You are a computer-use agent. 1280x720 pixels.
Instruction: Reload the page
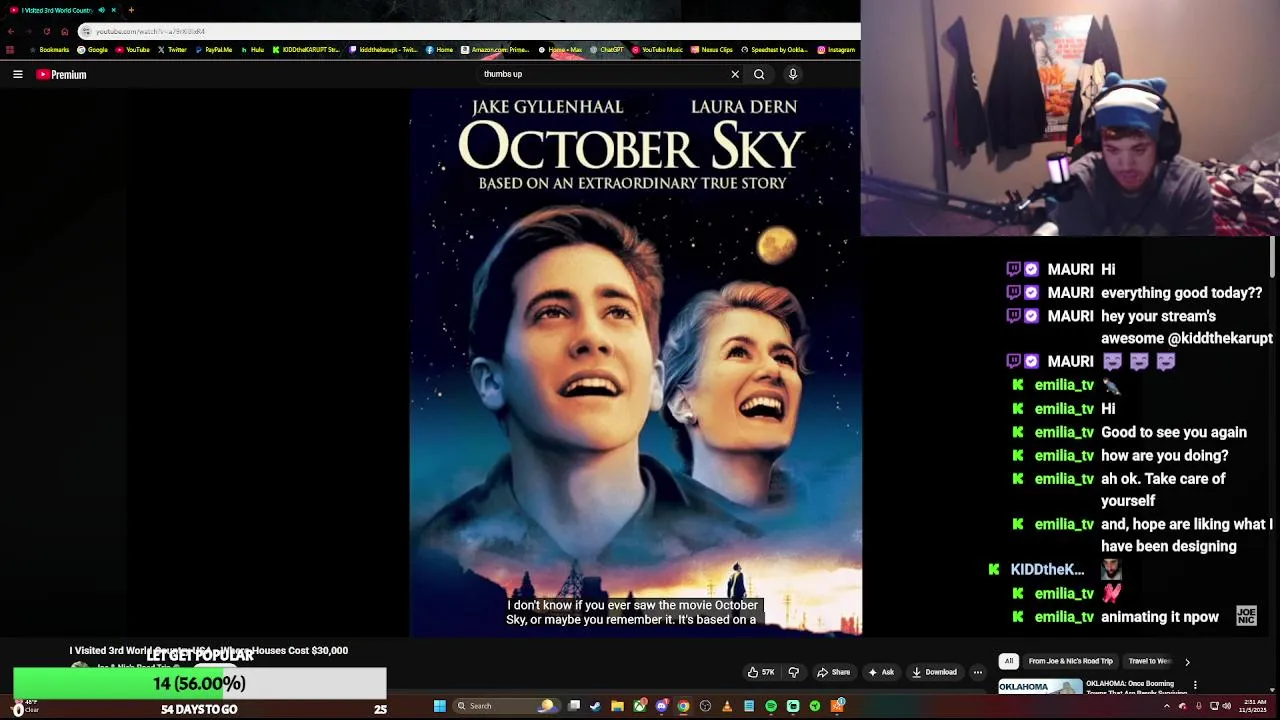[47, 31]
